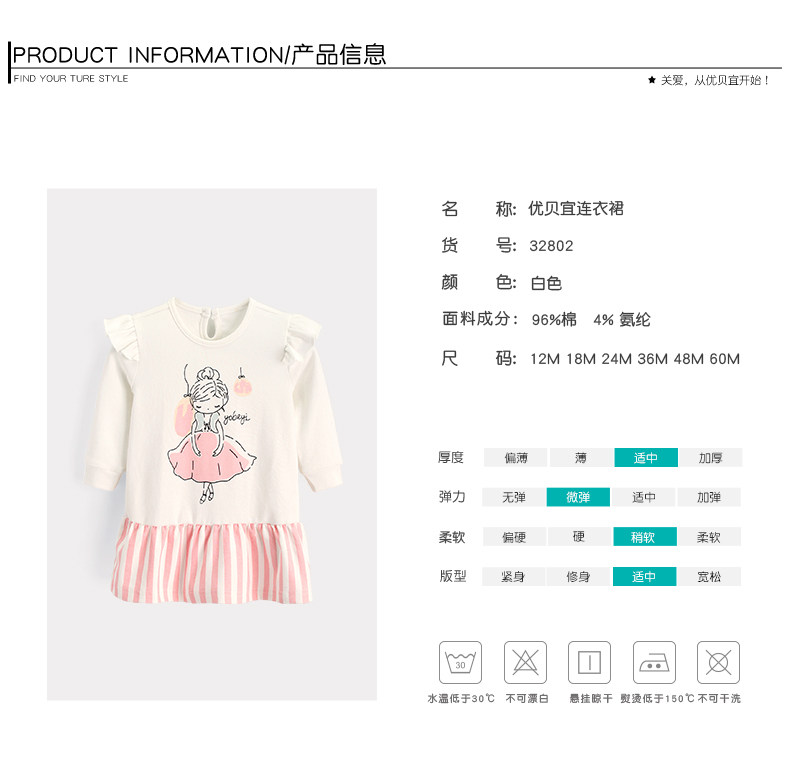Click the white dress product image
Image resolution: width=790 pixels, height=763 pixels.
point(212,444)
